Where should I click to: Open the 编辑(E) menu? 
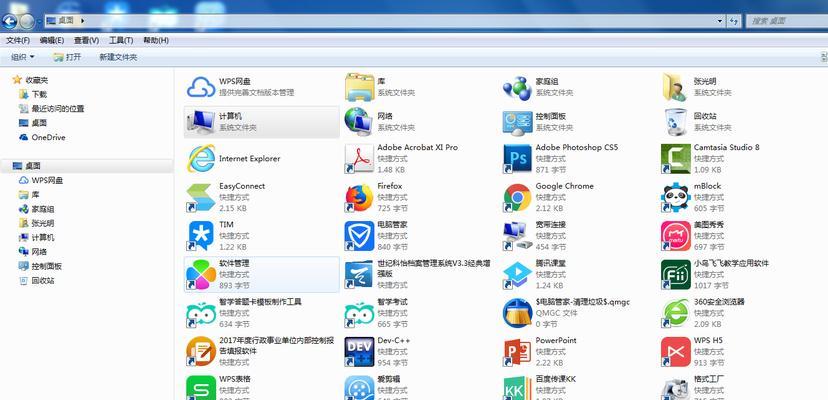pyautogui.click(x=52, y=41)
